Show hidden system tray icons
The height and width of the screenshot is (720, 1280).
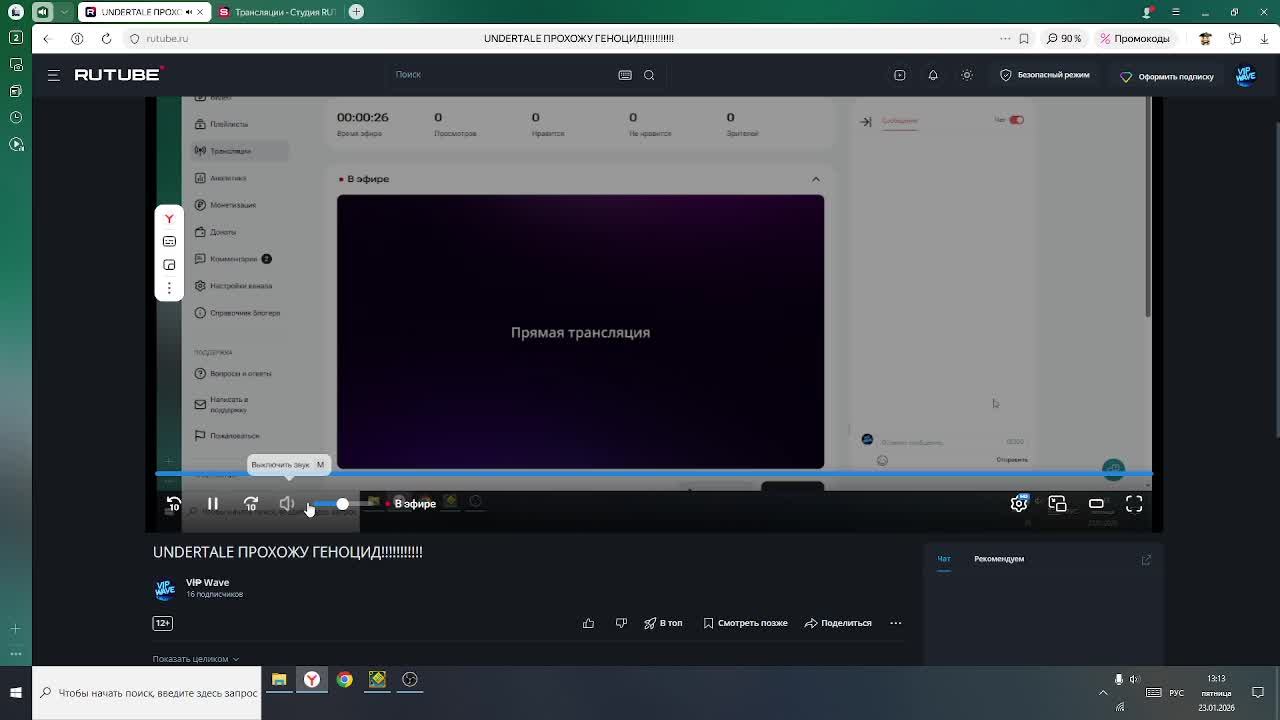coord(1103,692)
